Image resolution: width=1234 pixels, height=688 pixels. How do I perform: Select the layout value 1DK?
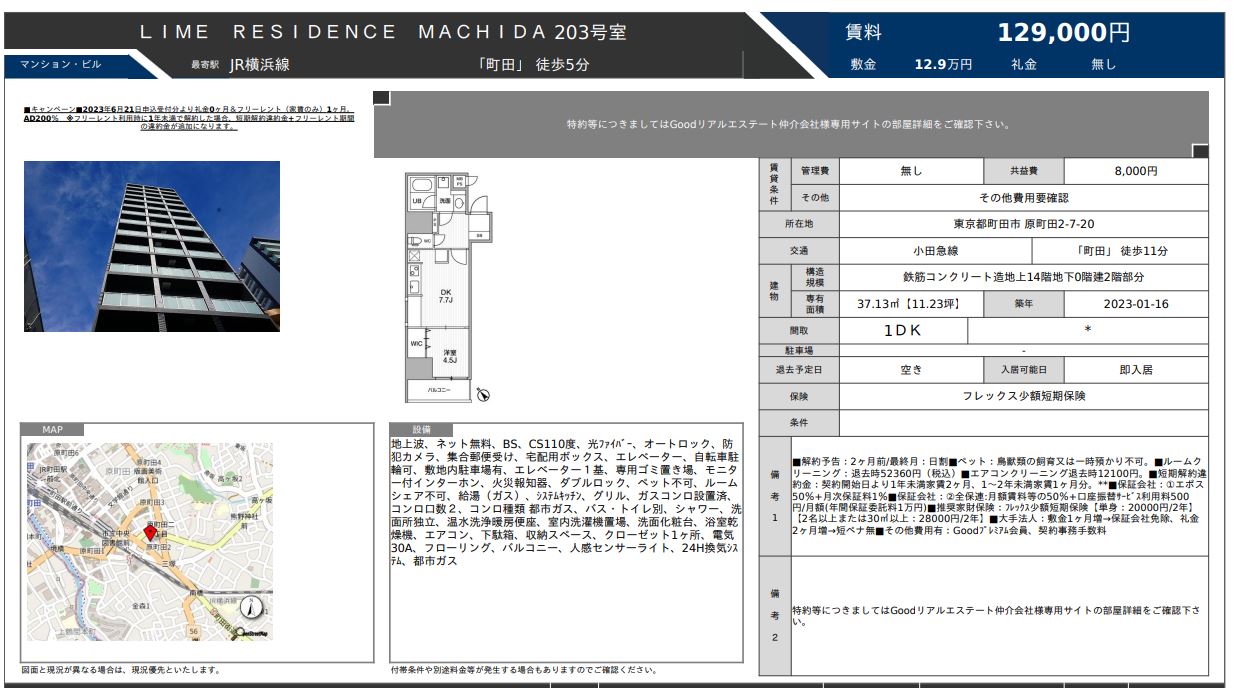903,330
